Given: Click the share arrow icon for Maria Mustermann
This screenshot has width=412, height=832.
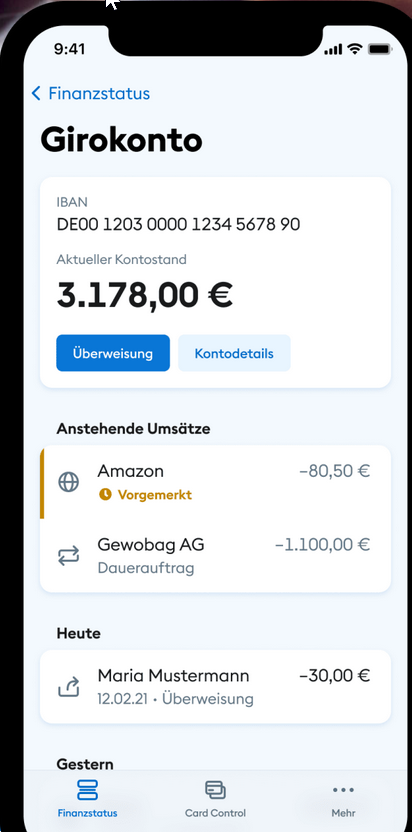Looking at the screenshot, I should (x=68, y=687).
